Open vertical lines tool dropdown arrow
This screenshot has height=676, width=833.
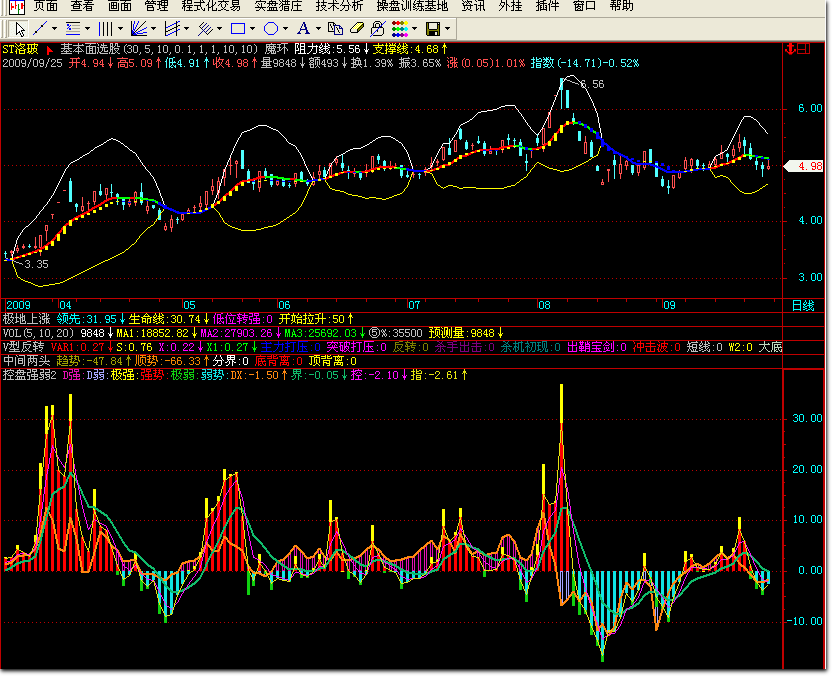(120, 29)
